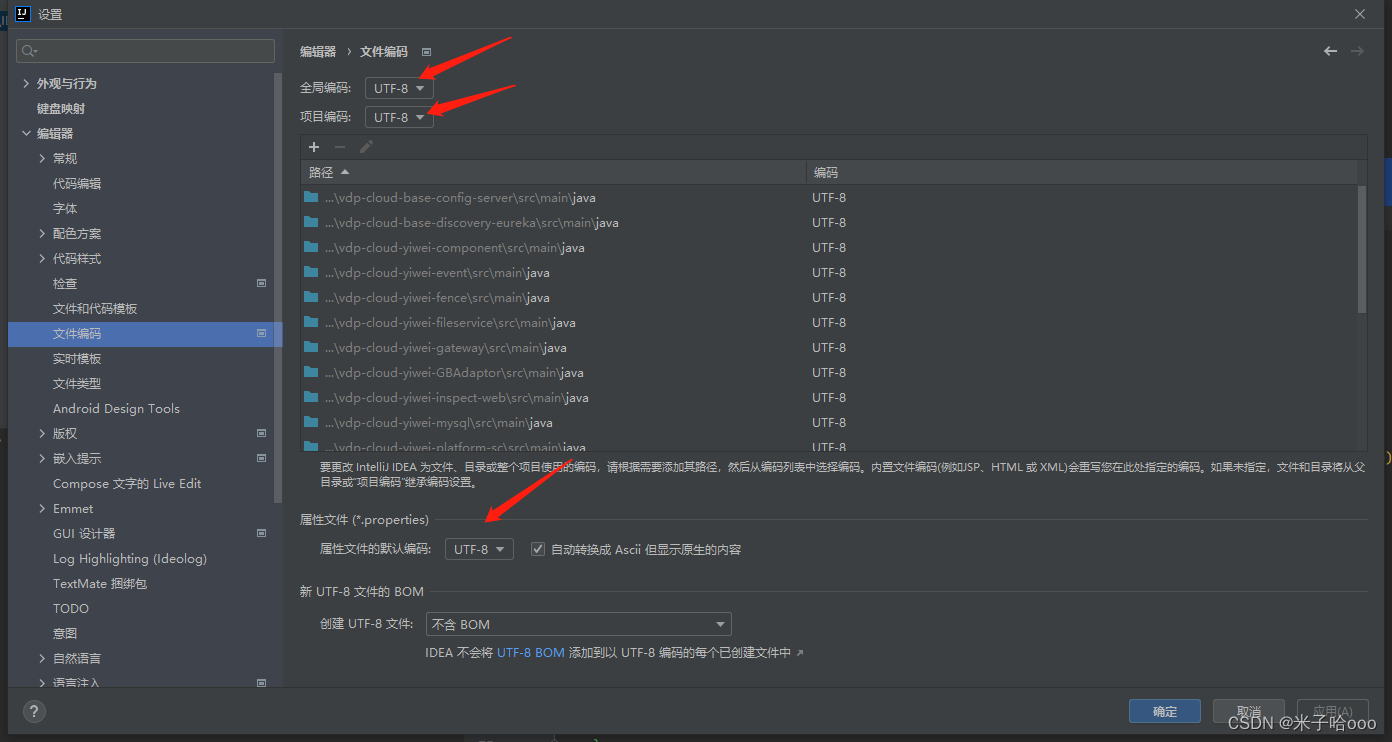The height and width of the screenshot is (742, 1392).
Task: Click folder icon of vdp-cloud-base-config-server row
Action: point(311,197)
